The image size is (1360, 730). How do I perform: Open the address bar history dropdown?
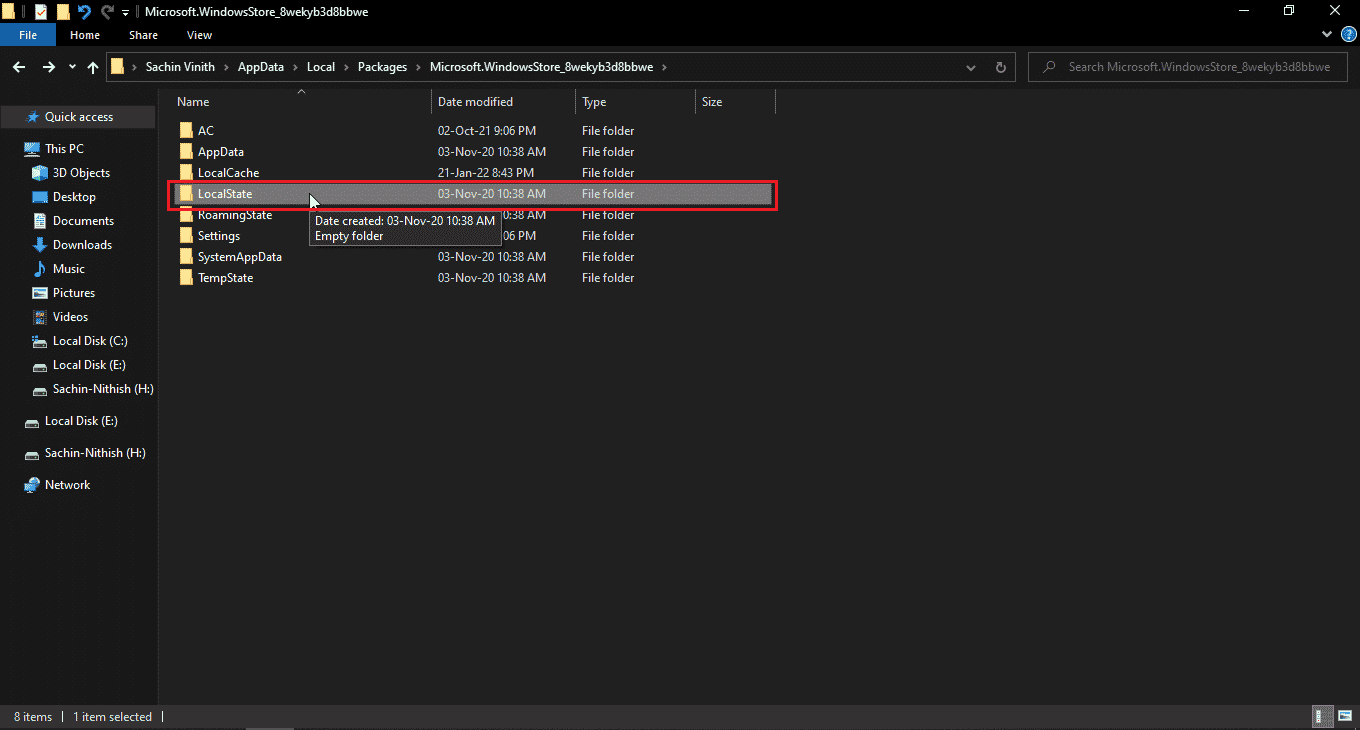[971, 67]
